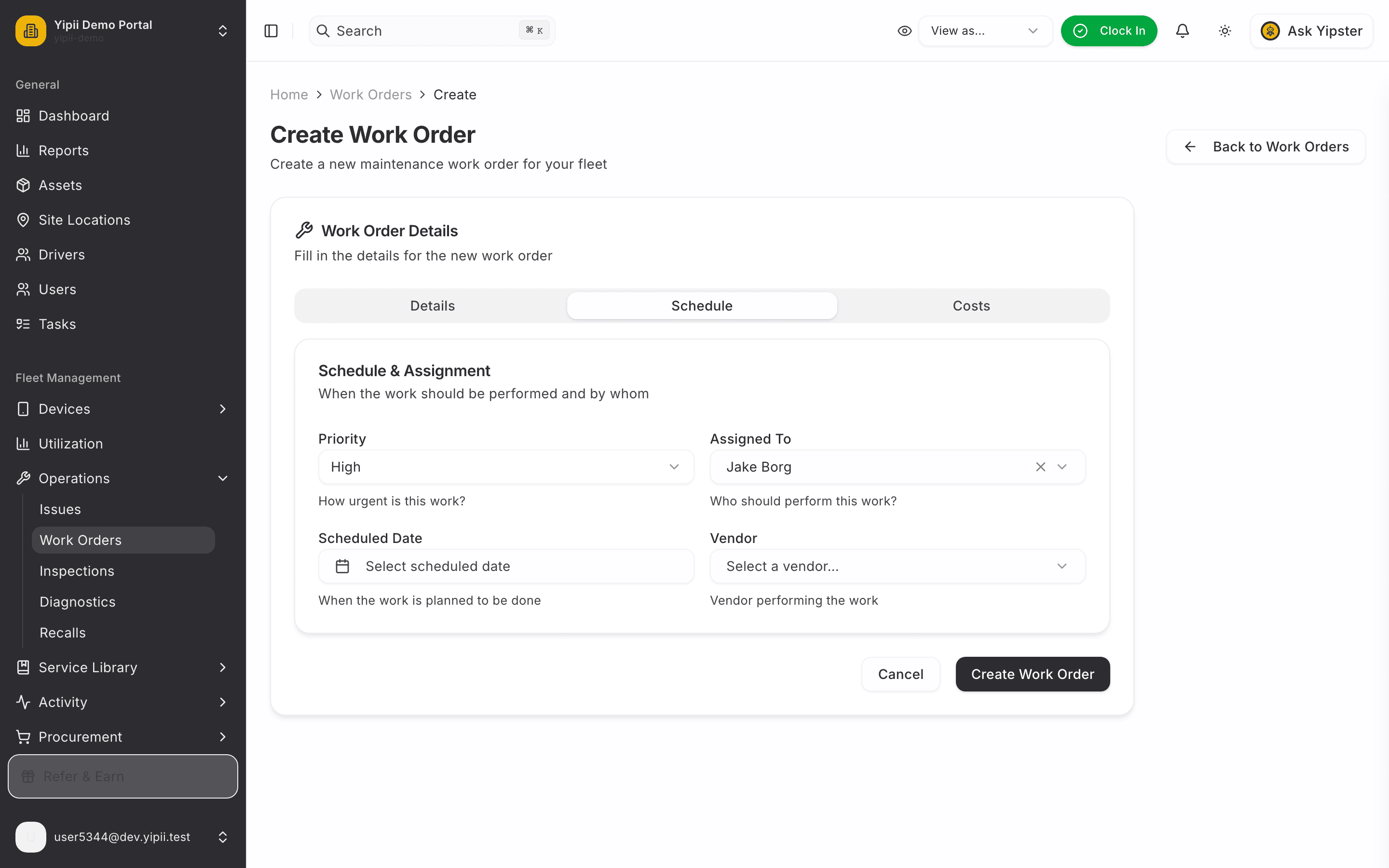Image resolution: width=1389 pixels, height=868 pixels.
Task: Expand the portal switcher chevrons
Action: 223,31
